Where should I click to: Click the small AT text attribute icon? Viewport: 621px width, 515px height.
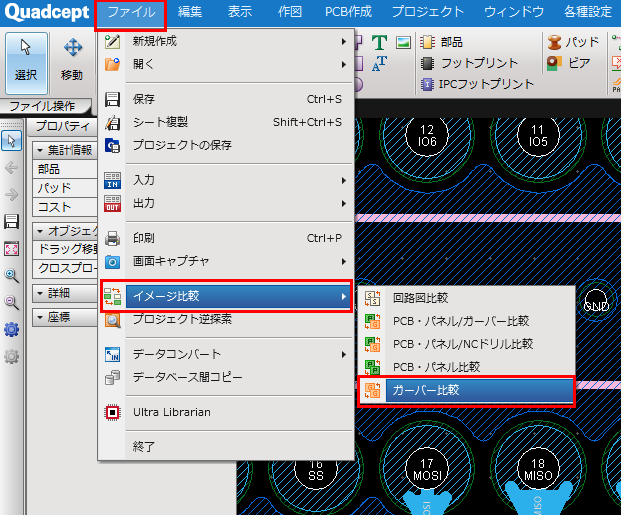379,63
